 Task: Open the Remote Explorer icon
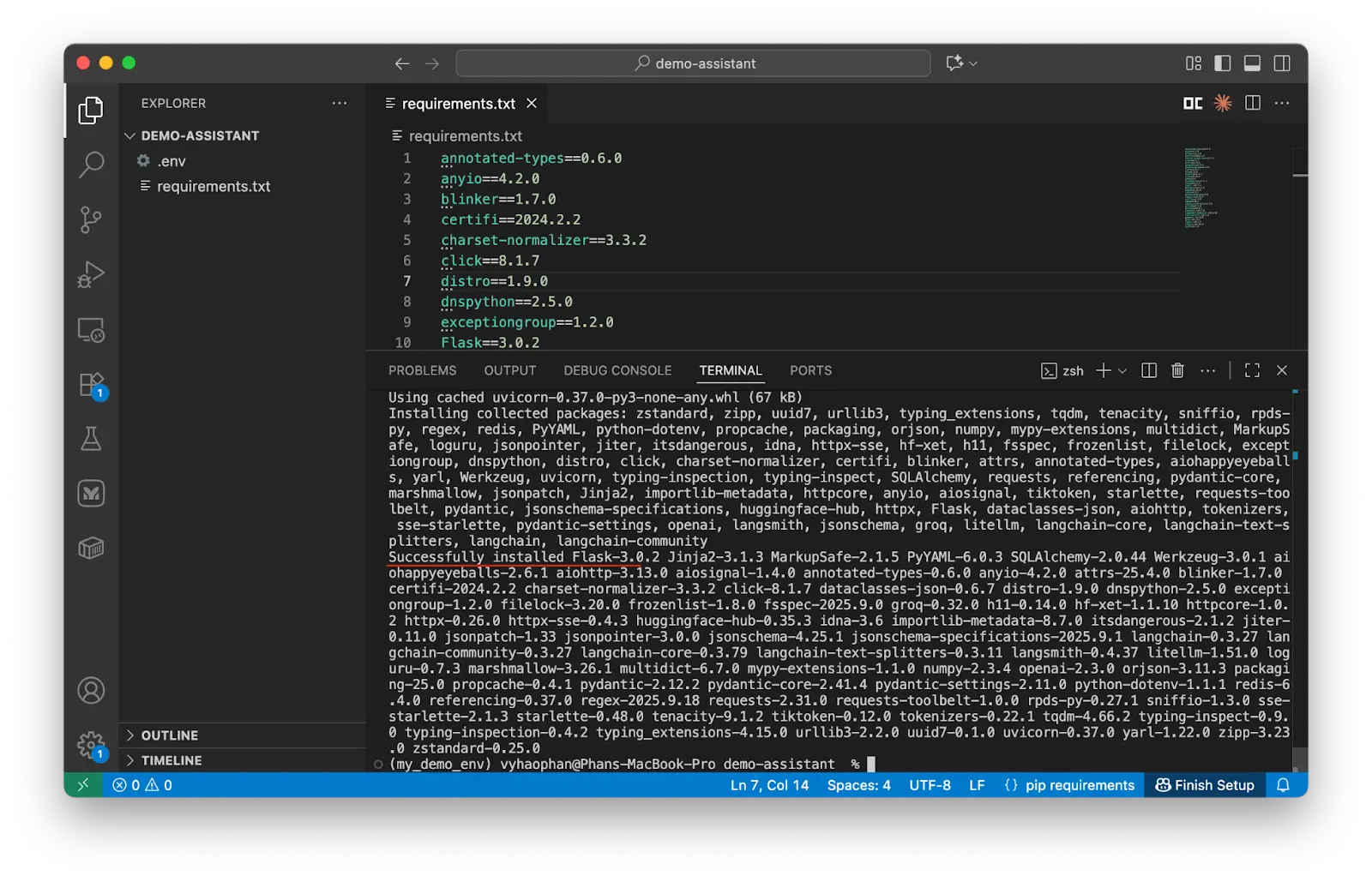point(91,330)
